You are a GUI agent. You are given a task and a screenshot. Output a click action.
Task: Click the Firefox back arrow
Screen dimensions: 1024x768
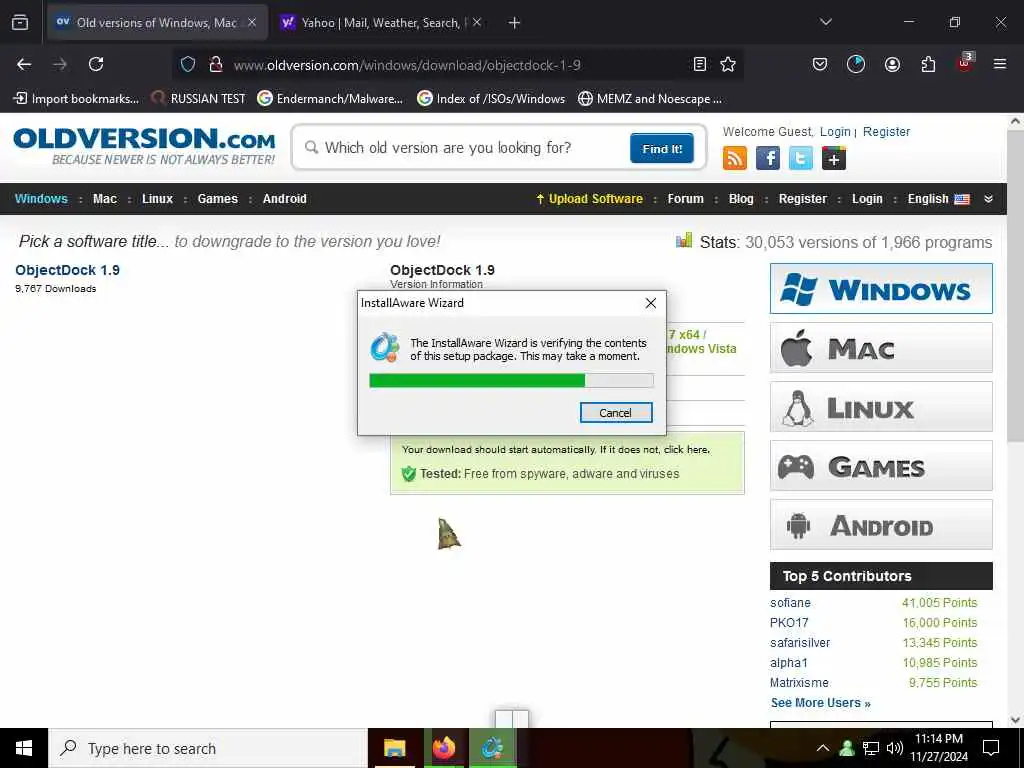24,64
